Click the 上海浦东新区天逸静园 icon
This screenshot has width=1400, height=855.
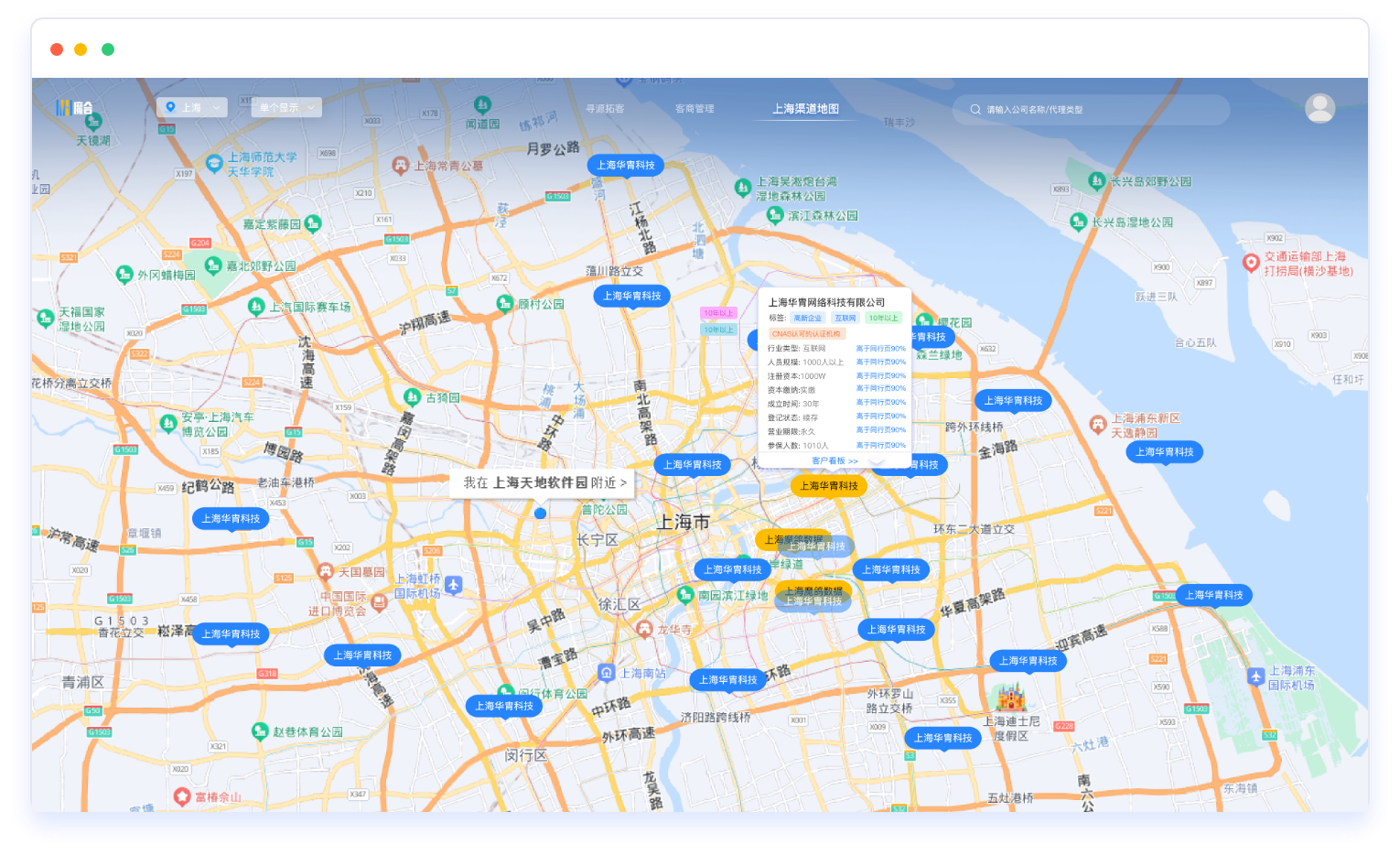(x=1098, y=425)
